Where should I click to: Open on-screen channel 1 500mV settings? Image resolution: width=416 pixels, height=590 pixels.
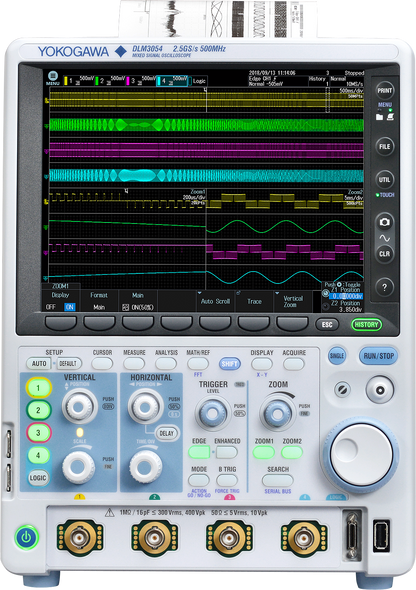click(78, 81)
